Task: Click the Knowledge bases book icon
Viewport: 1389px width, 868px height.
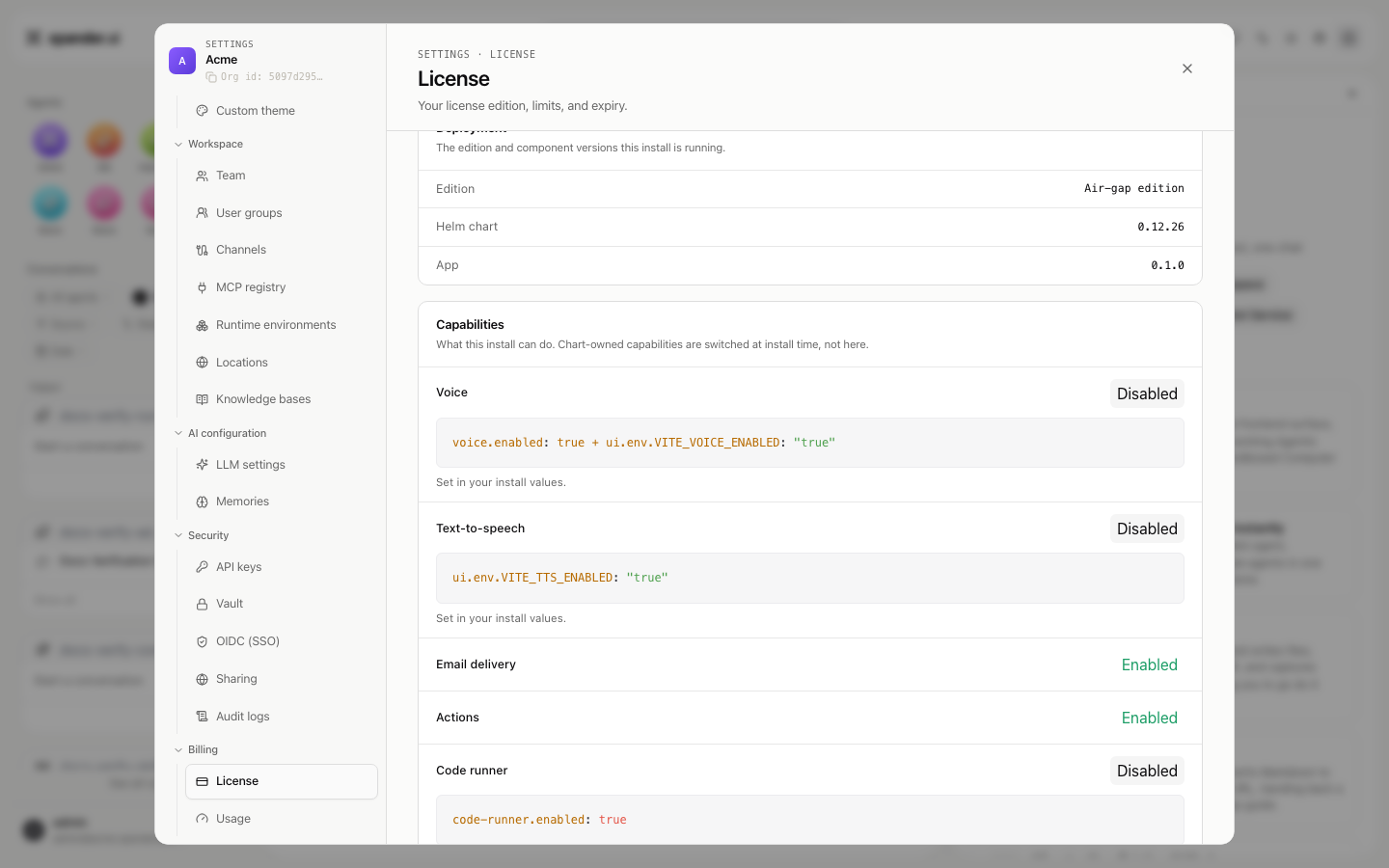Action: 203,399
